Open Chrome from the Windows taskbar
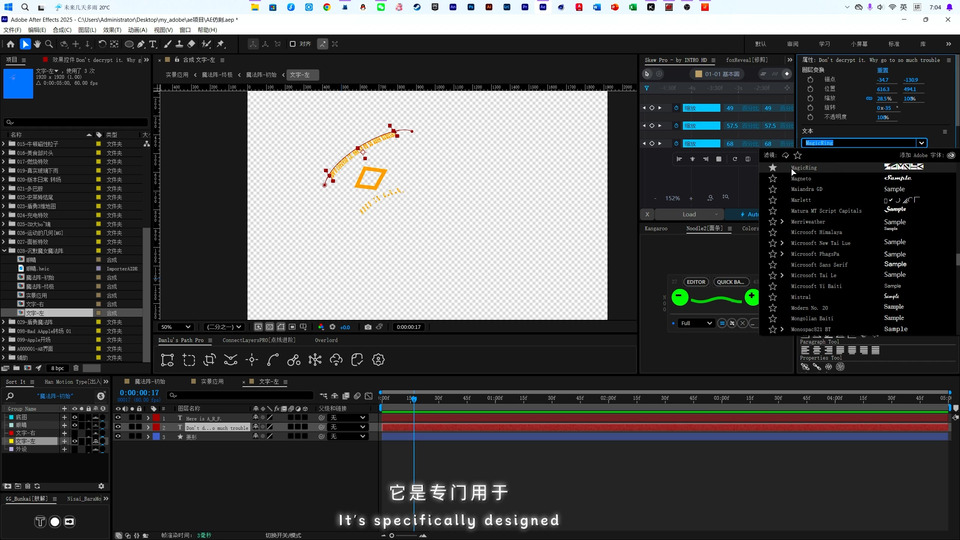This screenshot has height=540, width=960. click(x=327, y=7)
